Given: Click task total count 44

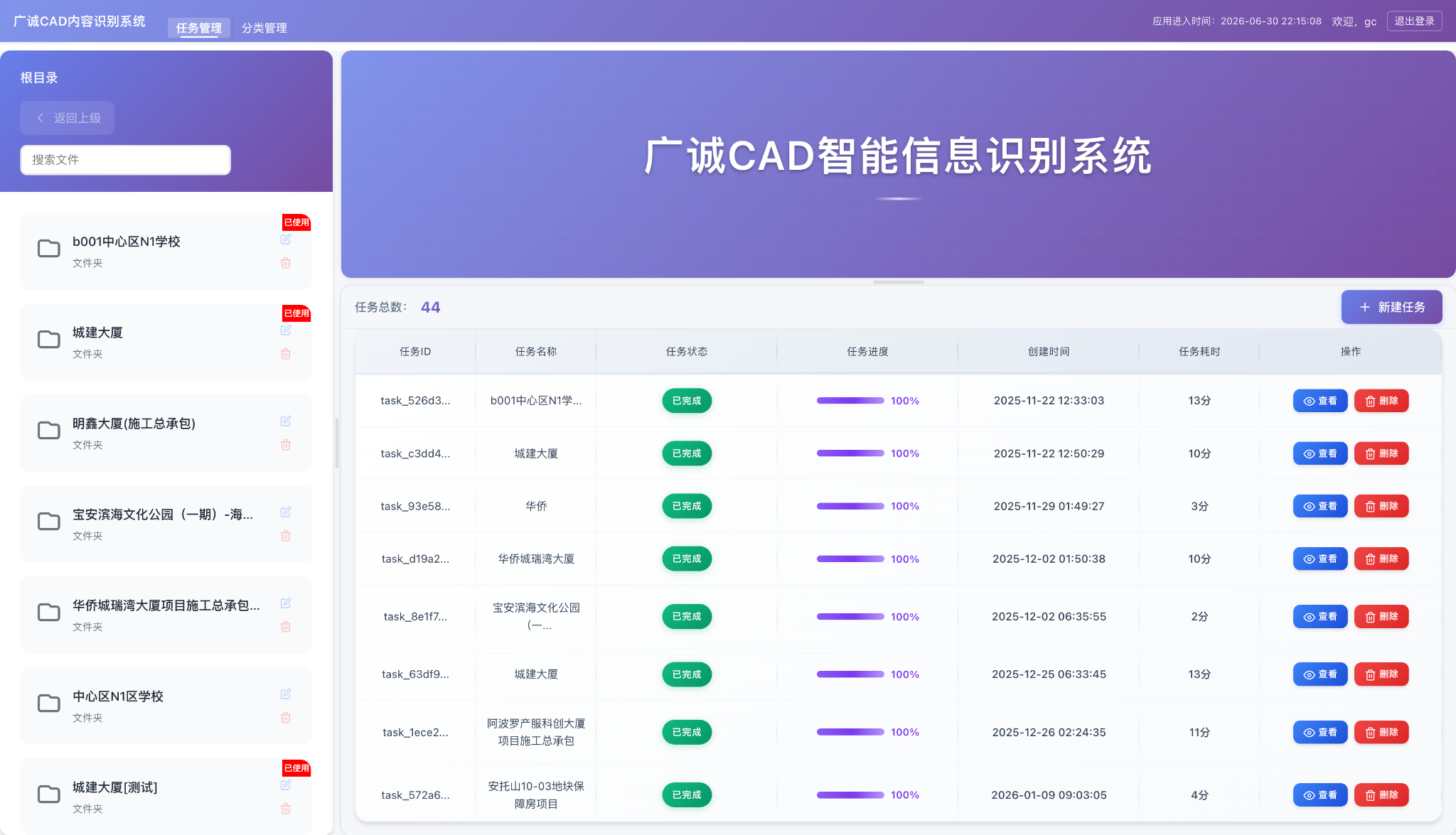Looking at the screenshot, I should (430, 307).
